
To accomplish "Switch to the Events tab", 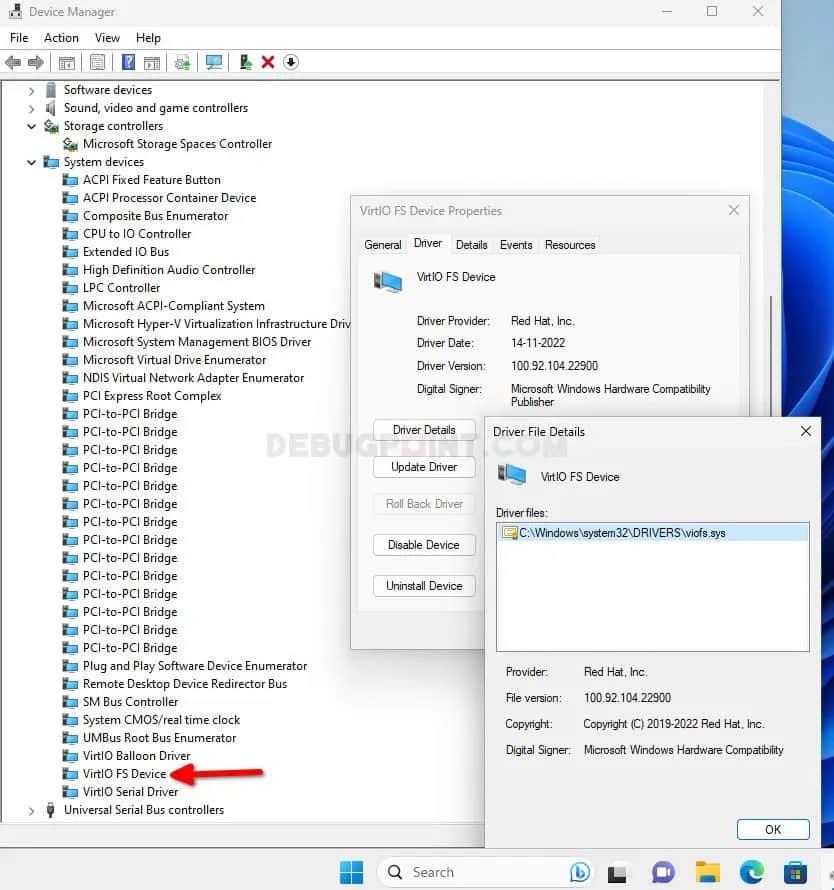I will click(x=516, y=245).
